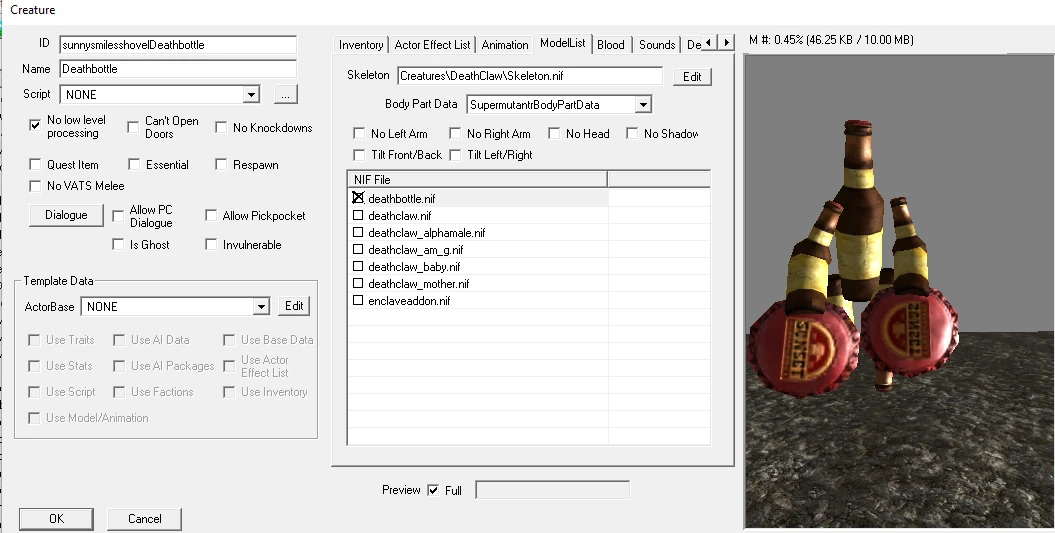The image size is (1055, 533).
Task: Toggle the Full preview checkbox
Action: pos(433,490)
